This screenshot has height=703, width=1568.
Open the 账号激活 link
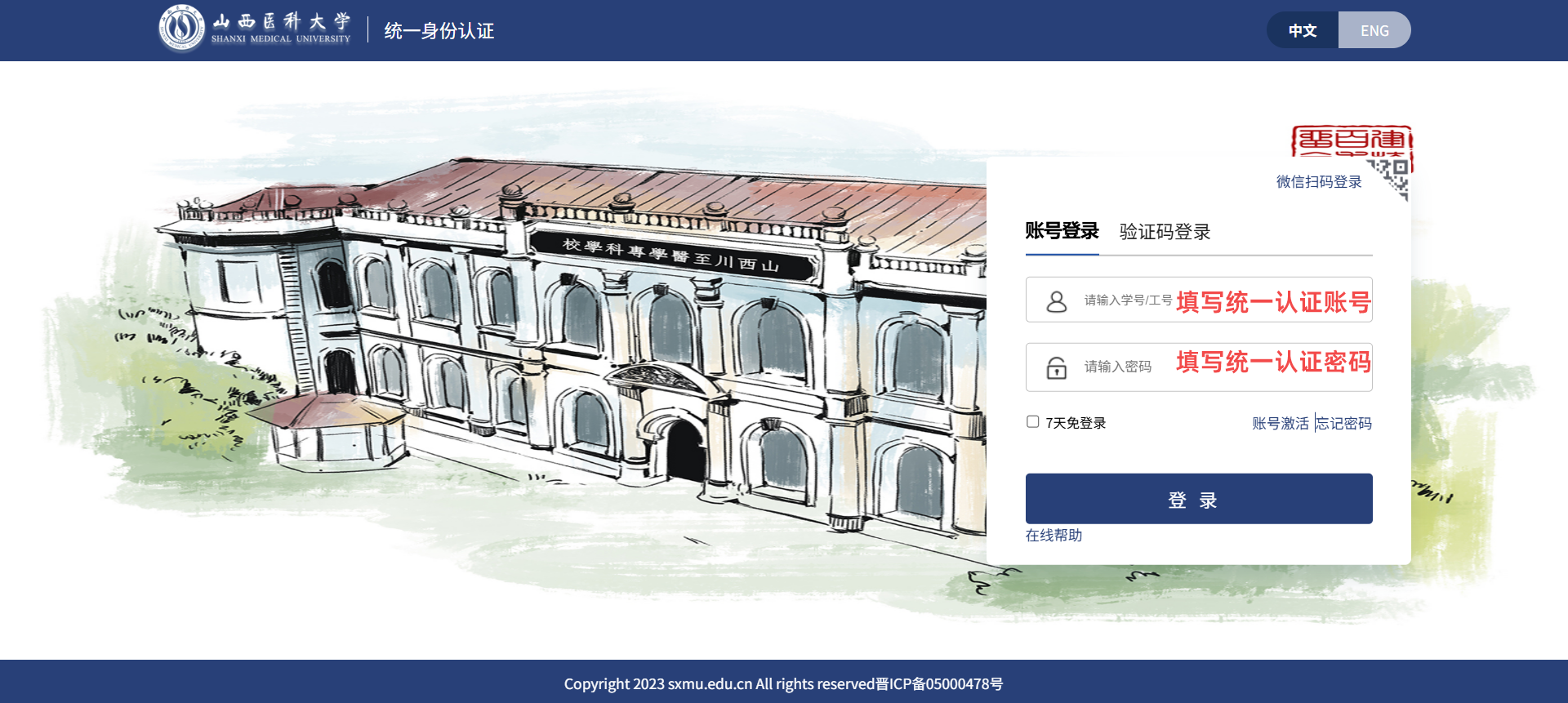(1281, 423)
